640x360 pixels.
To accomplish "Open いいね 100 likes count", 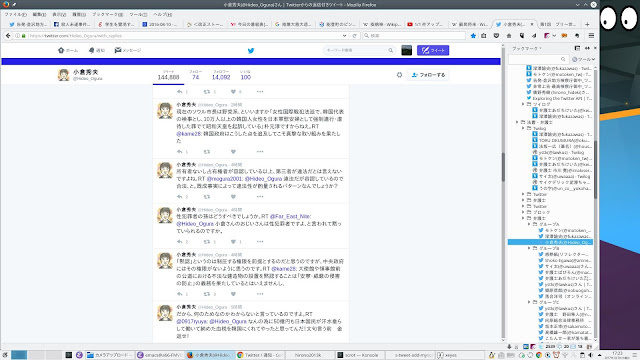I will 245,75.
